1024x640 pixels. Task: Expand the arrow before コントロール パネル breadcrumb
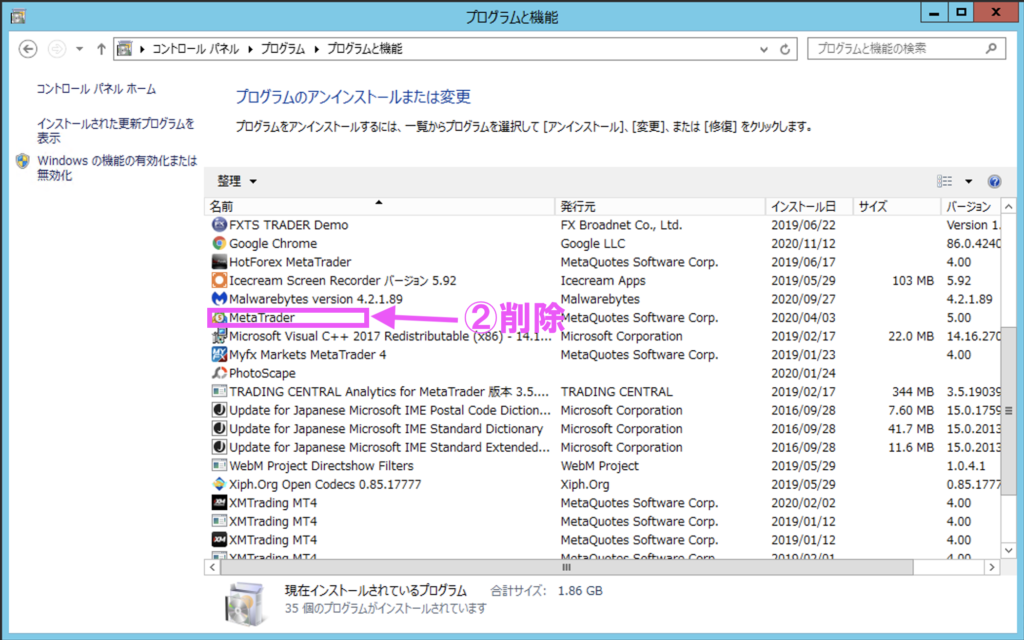click(142, 49)
